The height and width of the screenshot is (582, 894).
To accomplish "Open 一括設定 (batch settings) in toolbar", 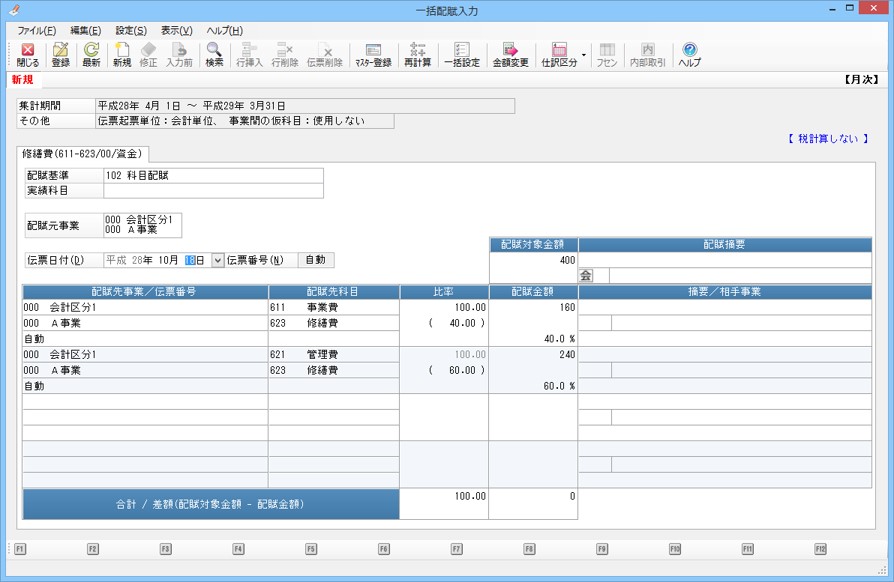I will pyautogui.click(x=462, y=54).
